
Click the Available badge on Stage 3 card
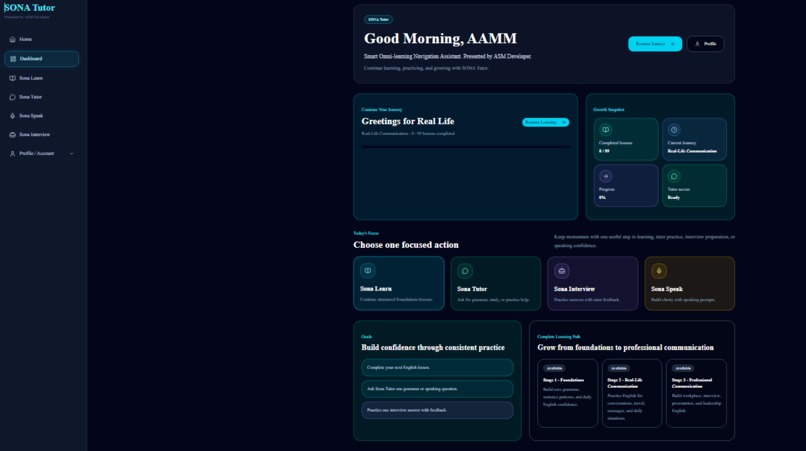pyautogui.click(x=683, y=368)
